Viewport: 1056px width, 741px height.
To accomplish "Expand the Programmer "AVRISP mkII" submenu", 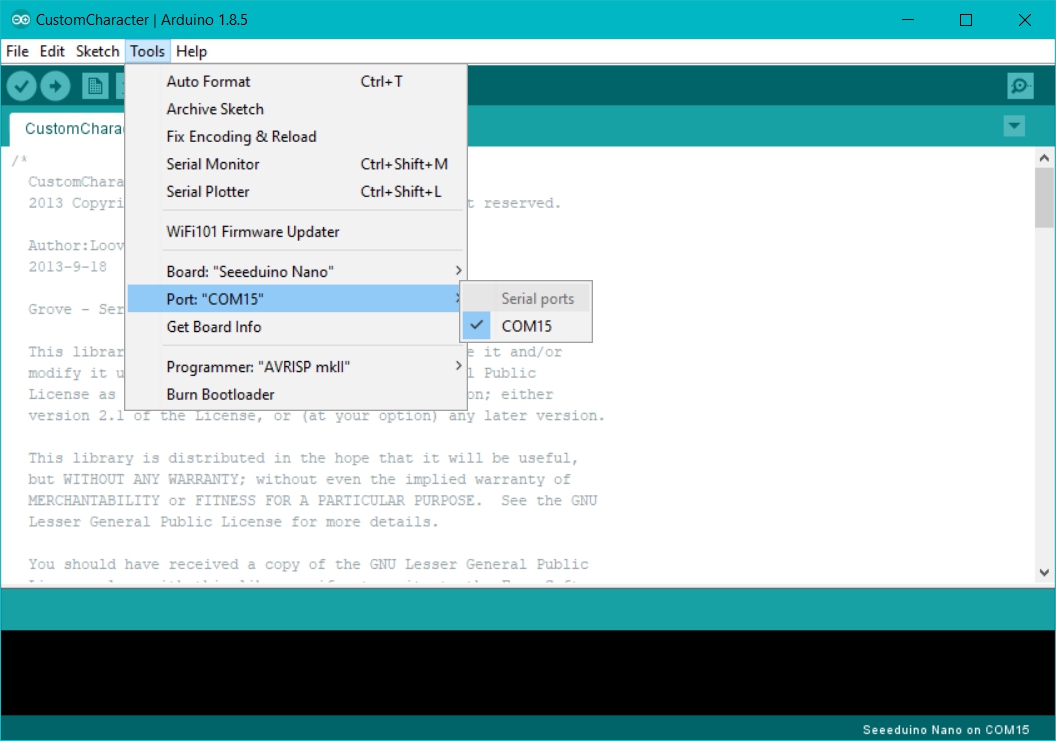I will [296, 366].
